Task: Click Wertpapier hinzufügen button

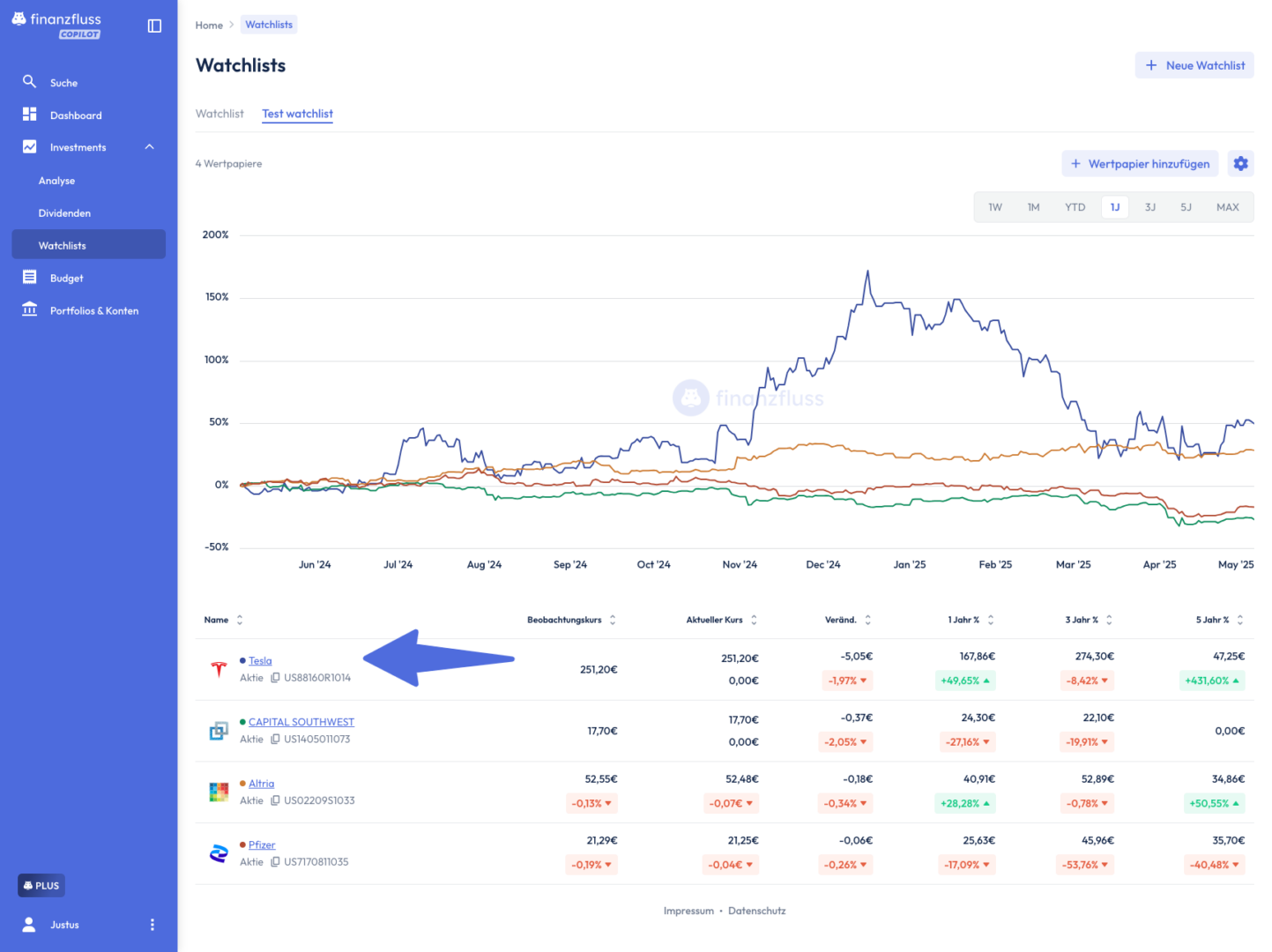Action: [x=1141, y=164]
